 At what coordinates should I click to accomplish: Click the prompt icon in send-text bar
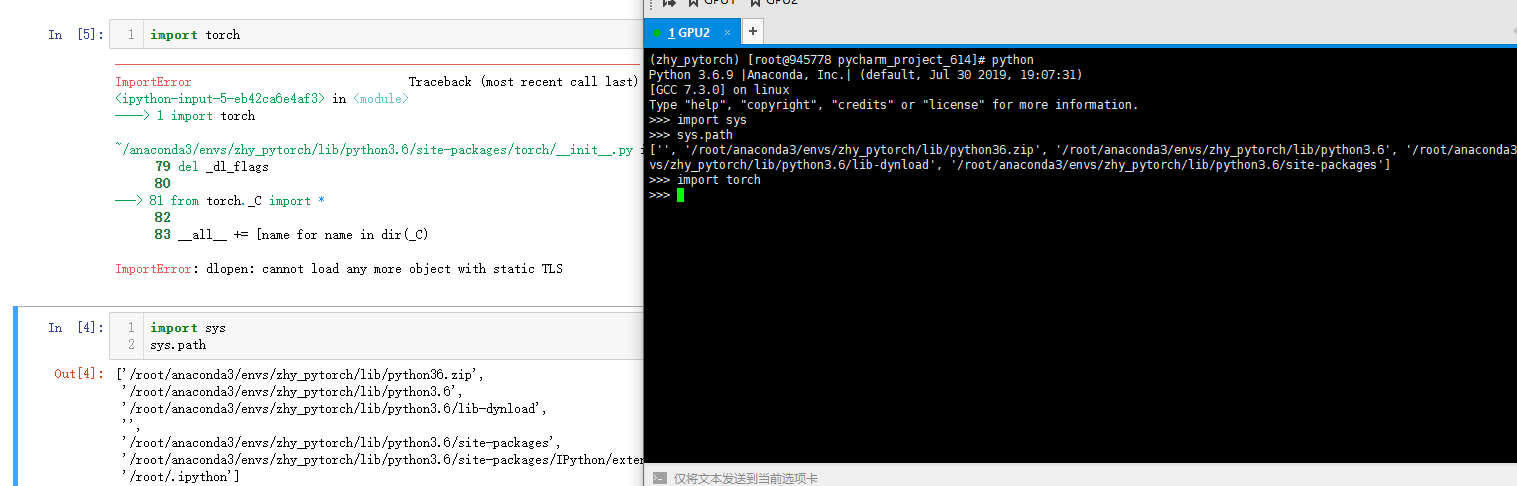(659, 478)
